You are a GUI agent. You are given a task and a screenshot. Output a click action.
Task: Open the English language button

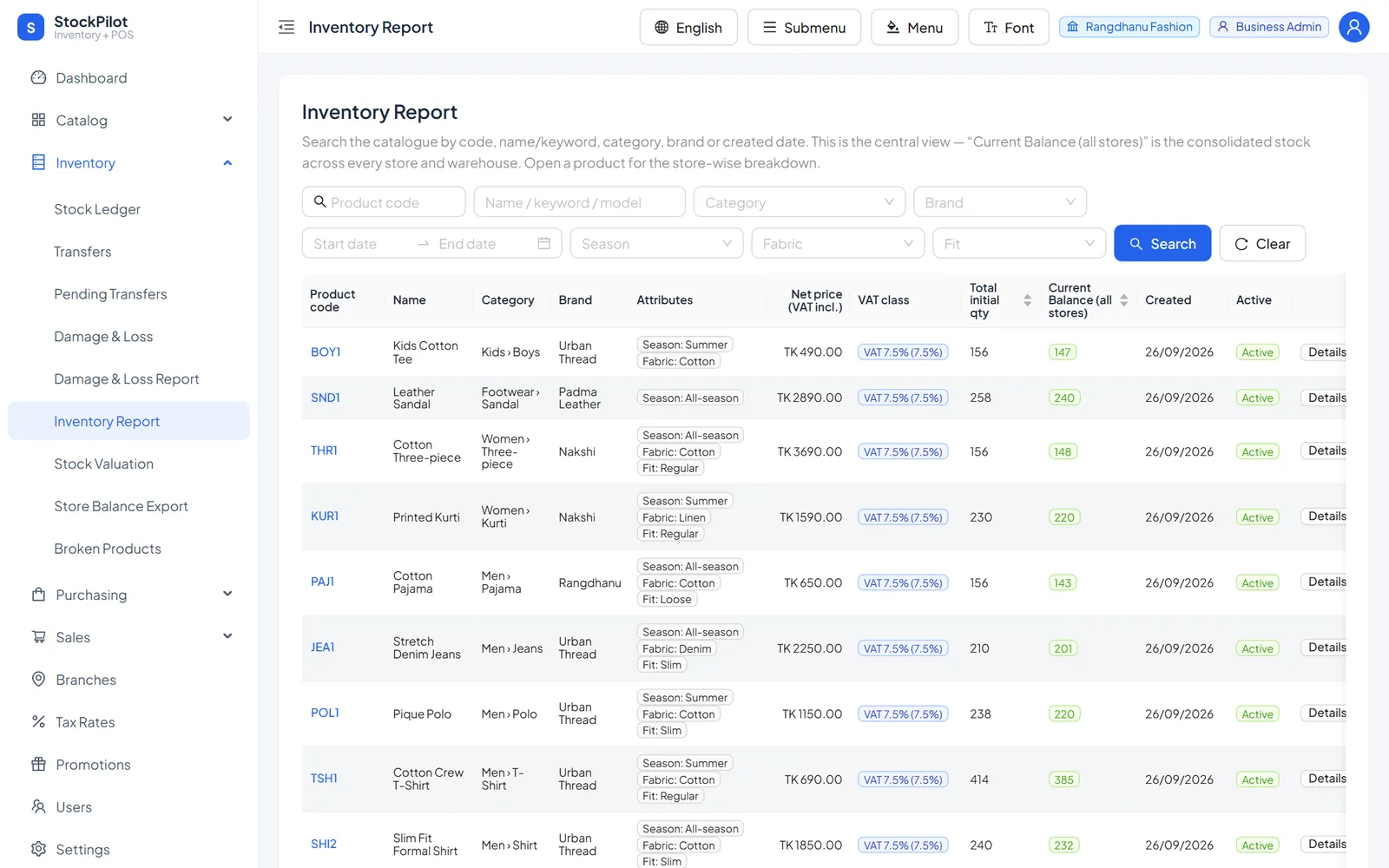pos(688,27)
